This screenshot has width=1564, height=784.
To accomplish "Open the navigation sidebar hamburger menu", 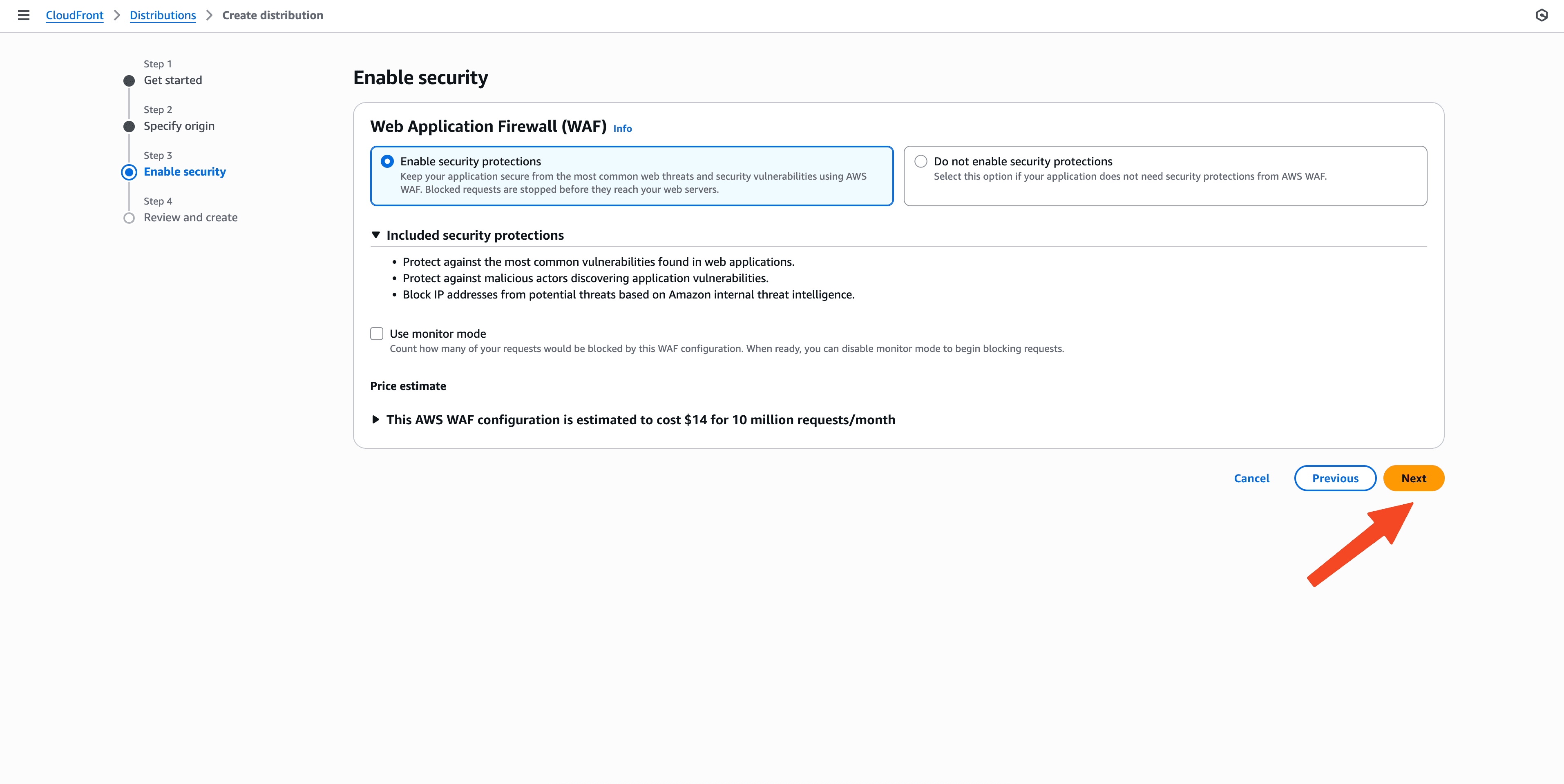I will click(24, 15).
